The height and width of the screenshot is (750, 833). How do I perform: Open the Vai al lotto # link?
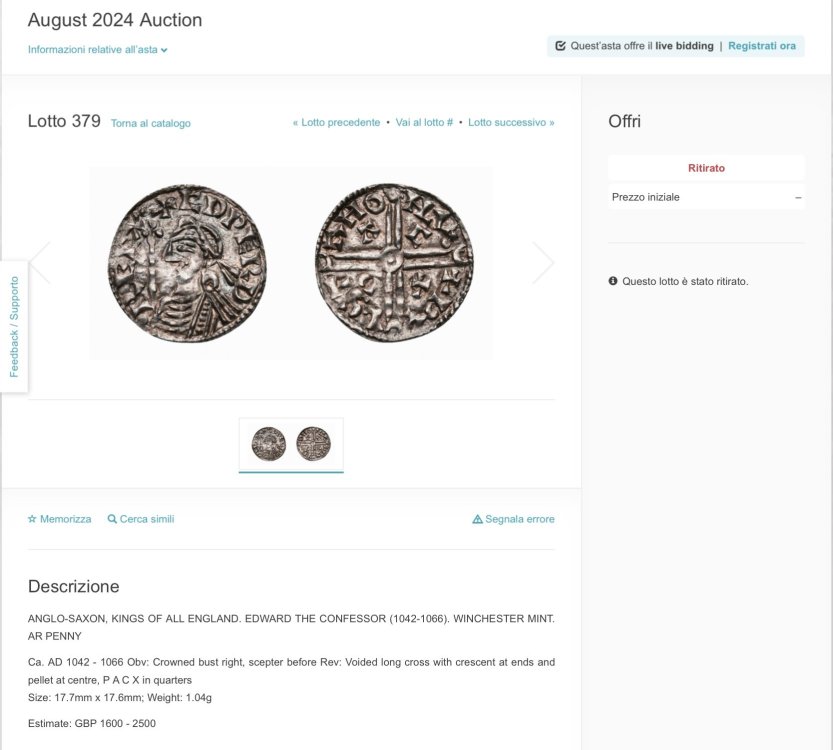424,123
